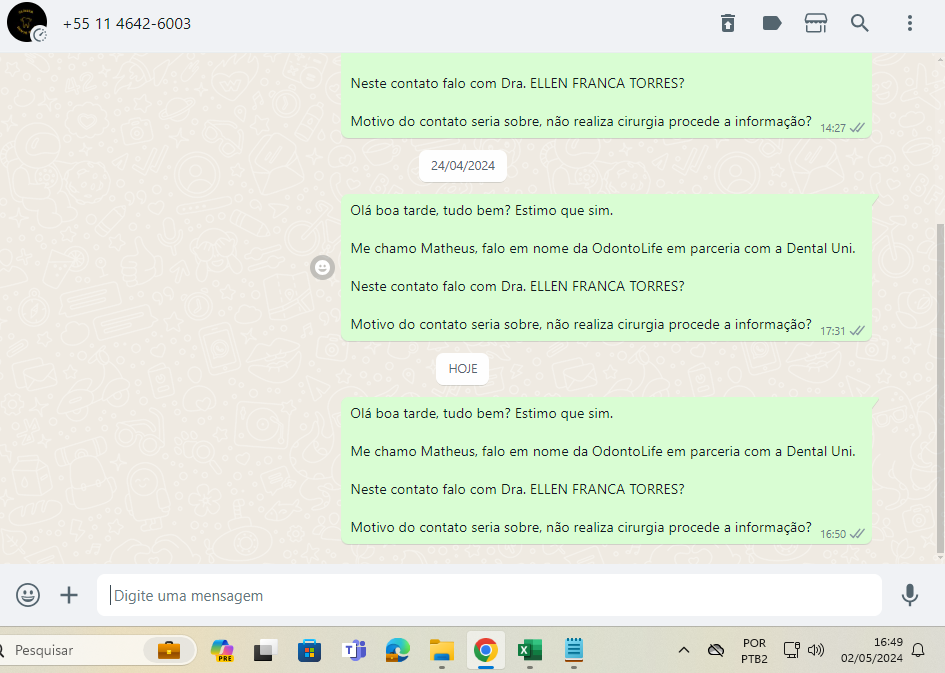
Task: Click the HOJE date separator
Action: coord(462,369)
